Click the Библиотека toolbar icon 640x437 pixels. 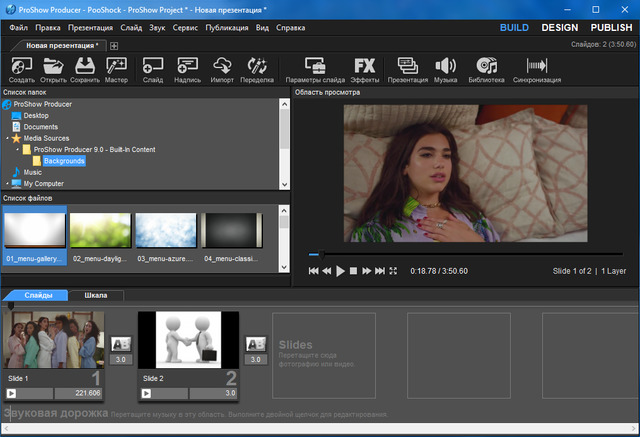pyautogui.click(x=487, y=67)
